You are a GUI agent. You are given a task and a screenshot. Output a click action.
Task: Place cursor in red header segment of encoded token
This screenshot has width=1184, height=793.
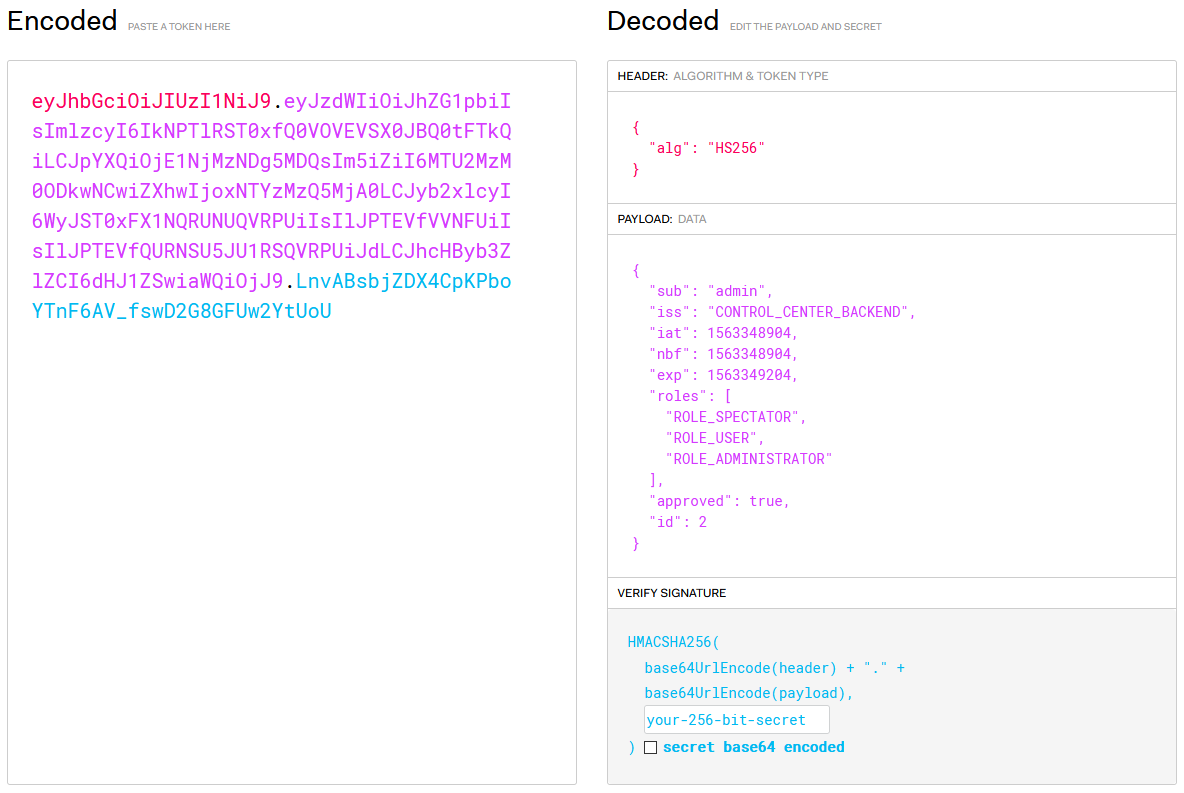[x=151, y=102]
